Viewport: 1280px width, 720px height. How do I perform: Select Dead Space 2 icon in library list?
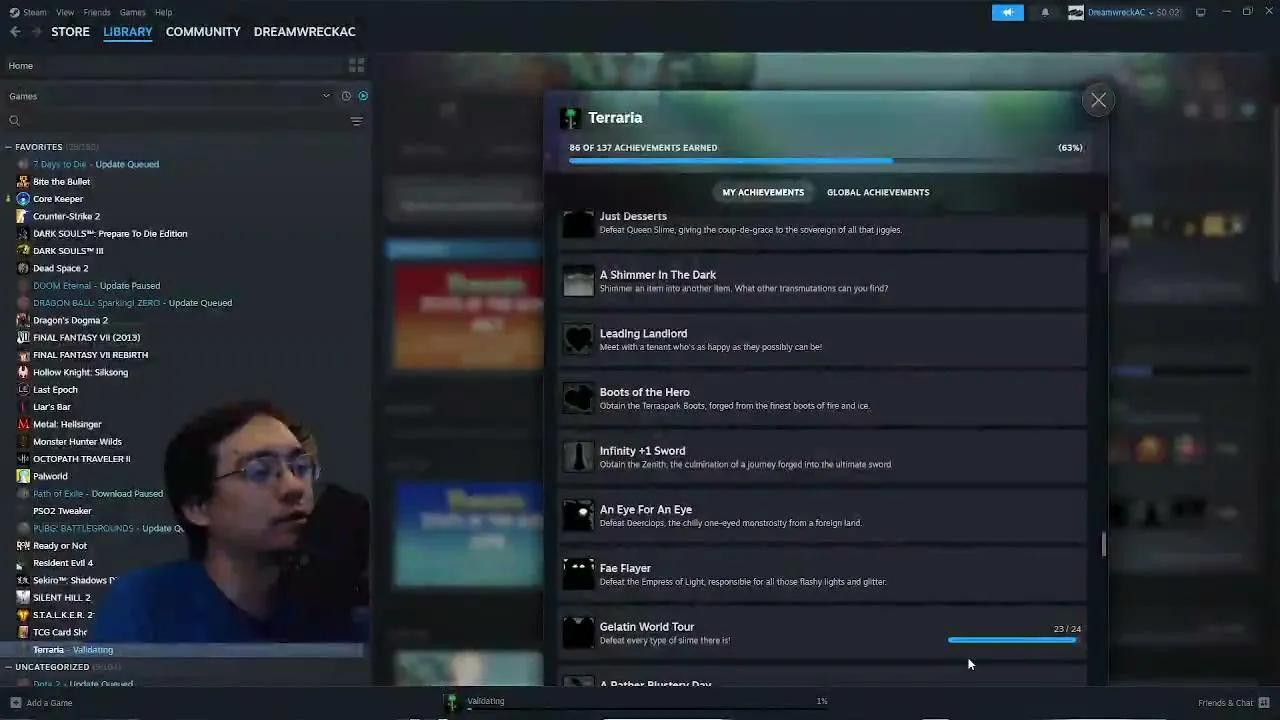point(23,268)
